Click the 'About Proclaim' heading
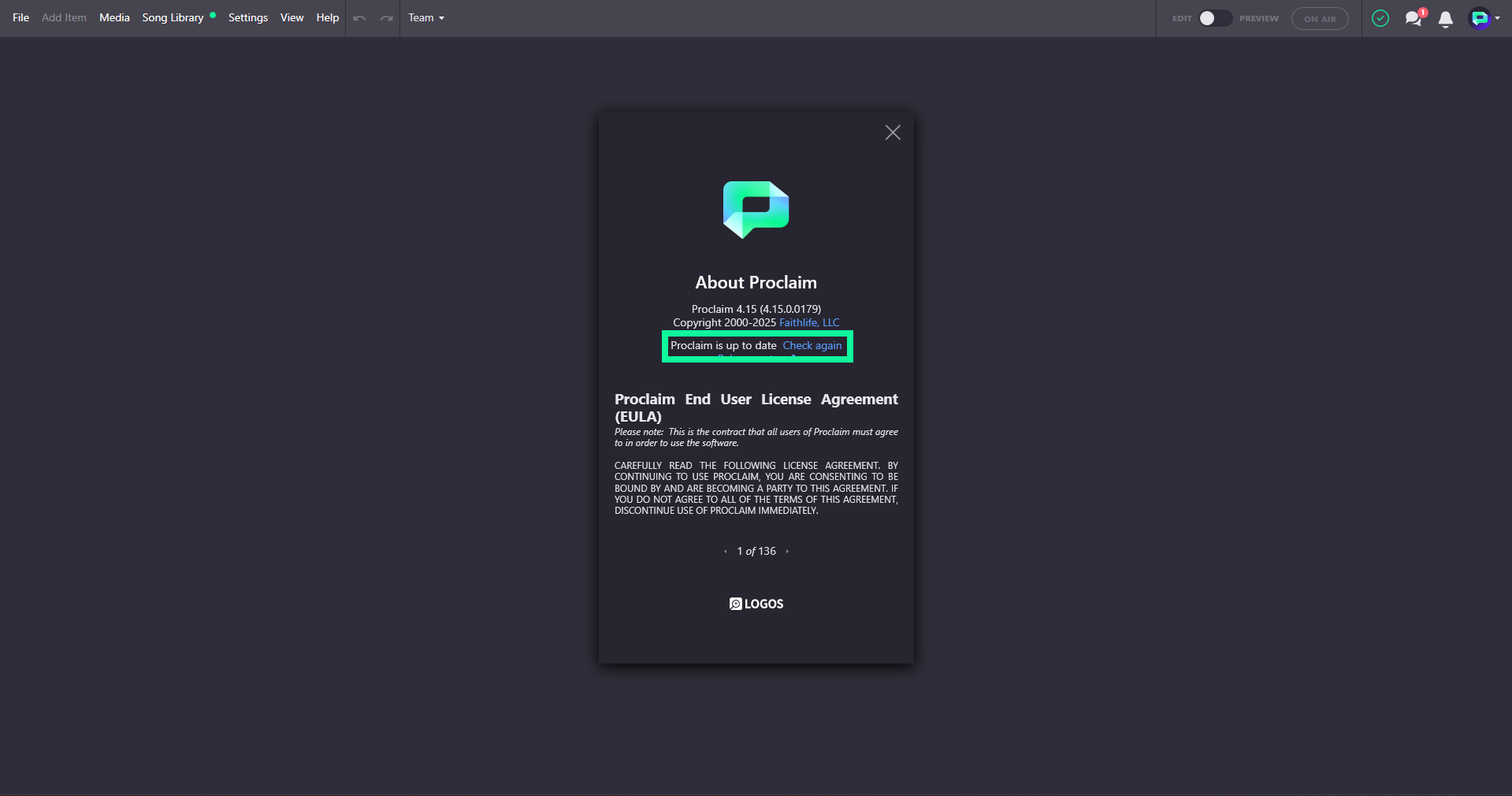Viewport: 1512px width, 796px height. coord(756,282)
